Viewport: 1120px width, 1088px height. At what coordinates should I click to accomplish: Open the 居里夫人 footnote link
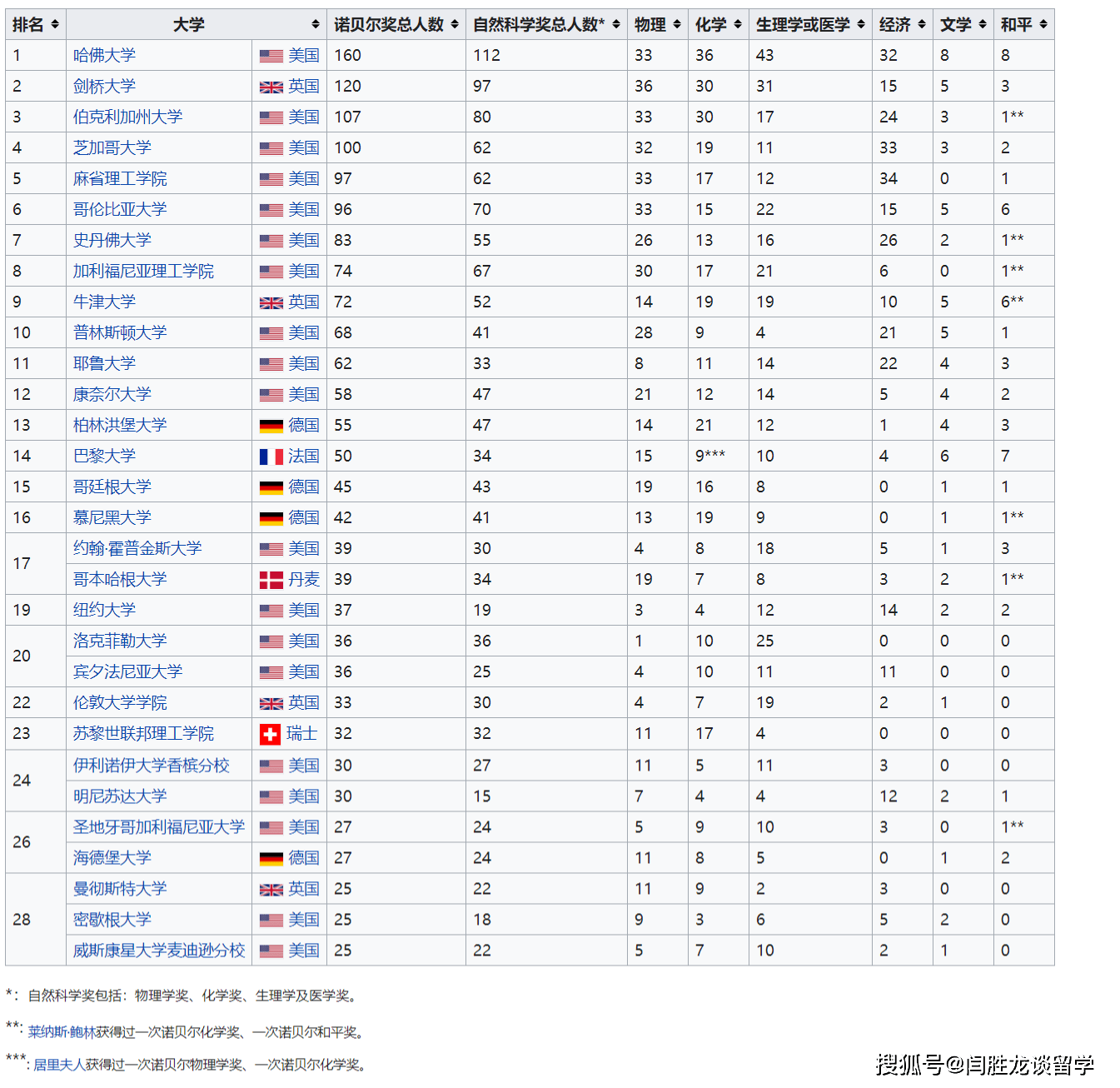tap(58, 1065)
